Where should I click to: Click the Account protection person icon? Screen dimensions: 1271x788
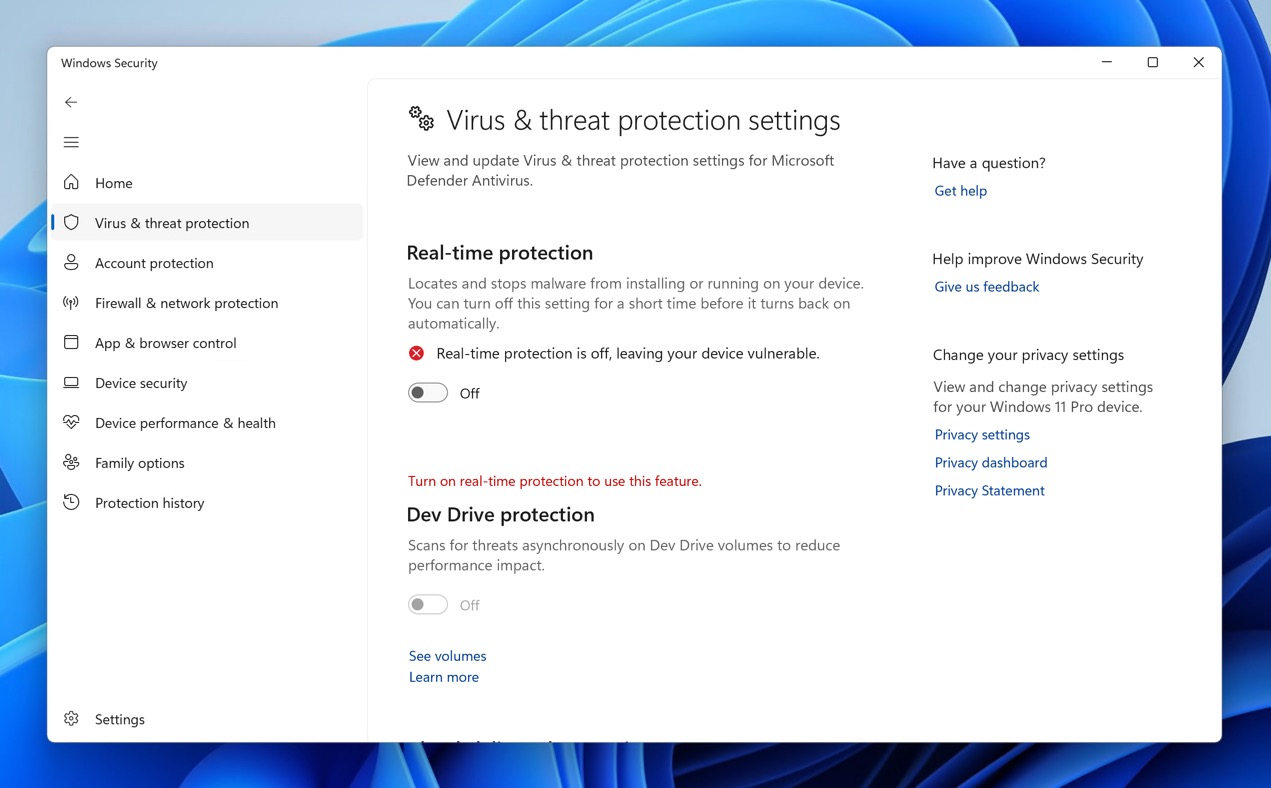71,262
